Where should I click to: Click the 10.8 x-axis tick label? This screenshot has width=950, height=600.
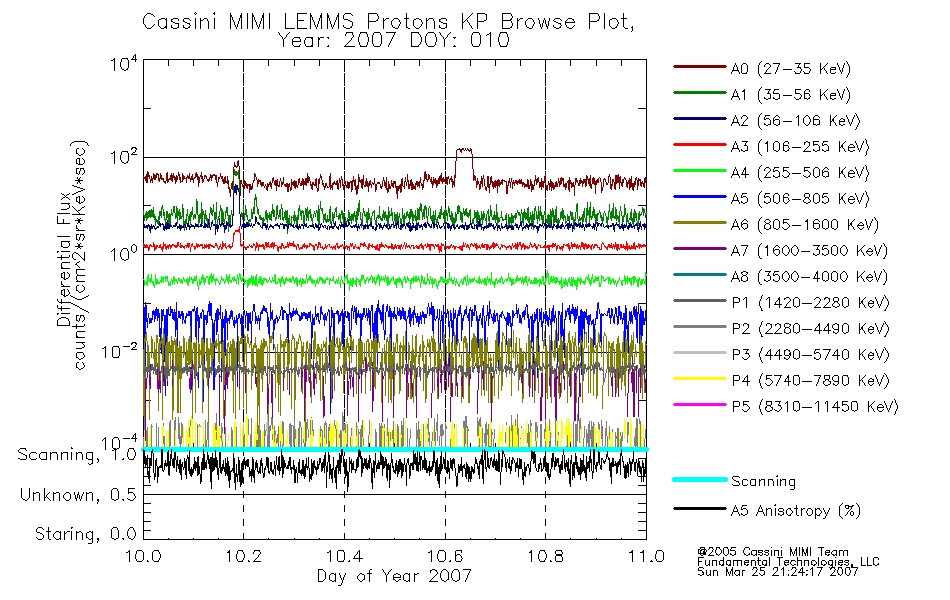point(546,556)
